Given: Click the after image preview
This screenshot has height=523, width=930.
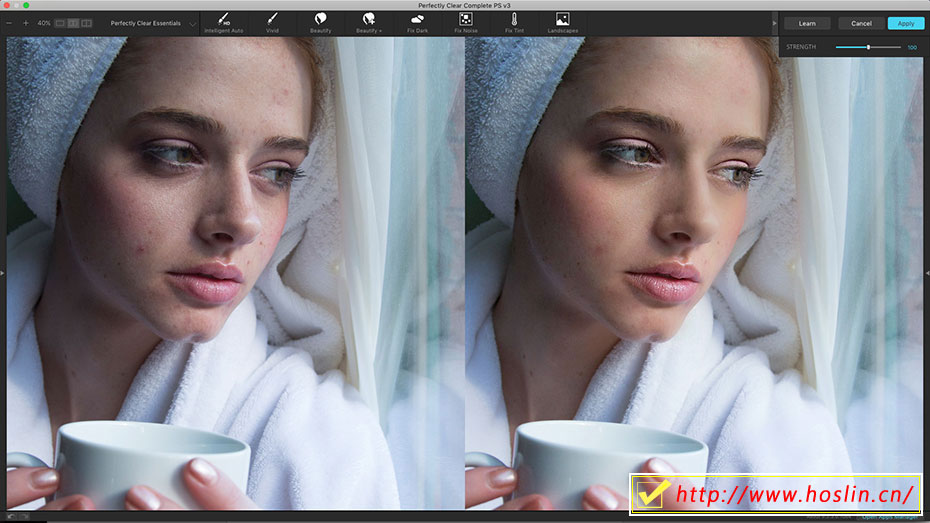Looking at the screenshot, I should [x=694, y=273].
